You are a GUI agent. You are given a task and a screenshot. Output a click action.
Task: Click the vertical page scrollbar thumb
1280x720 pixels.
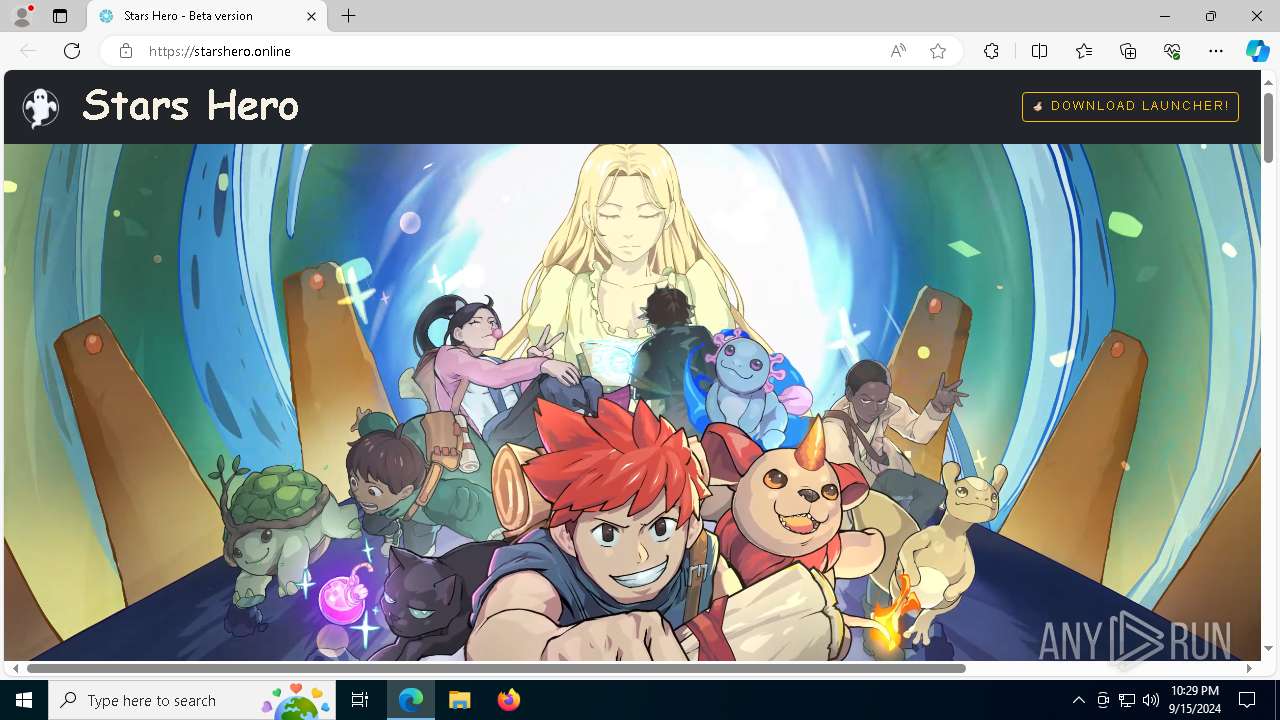(x=1268, y=126)
